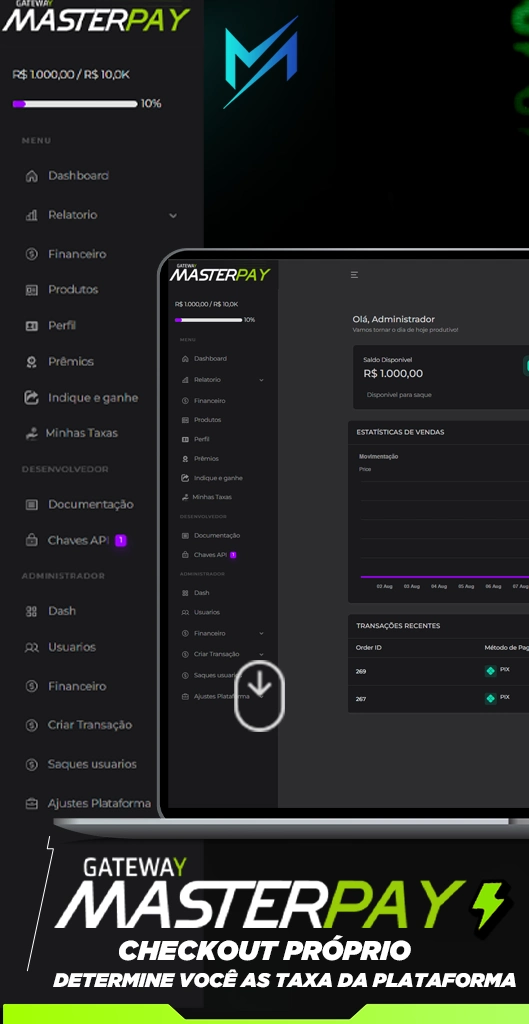Expand Relatorio chevron in the enlarged sidebar
Image resolution: width=529 pixels, height=1024 pixels.
(x=173, y=216)
